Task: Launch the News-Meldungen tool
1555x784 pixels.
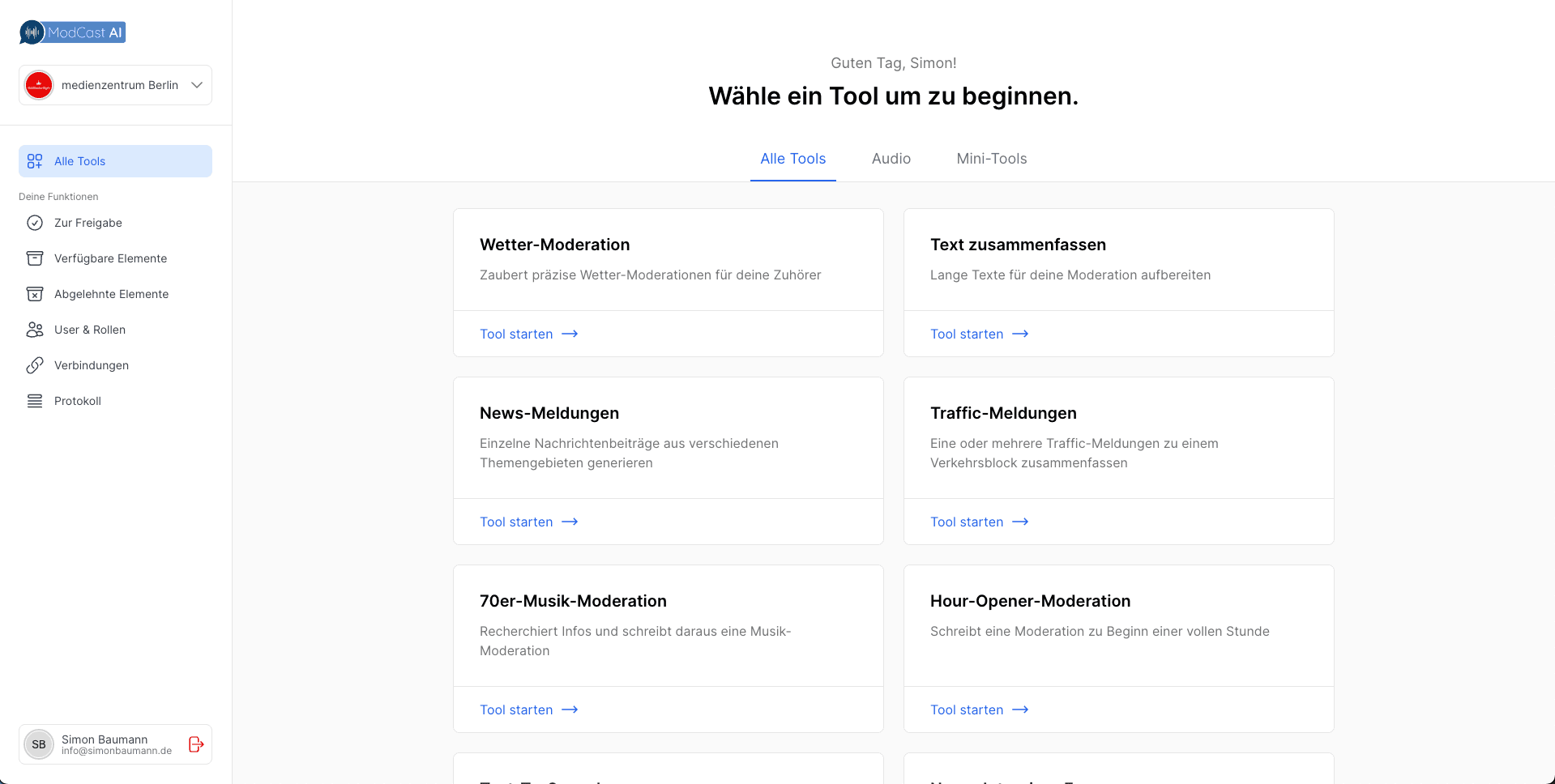Action: click(x=528, y=522)
